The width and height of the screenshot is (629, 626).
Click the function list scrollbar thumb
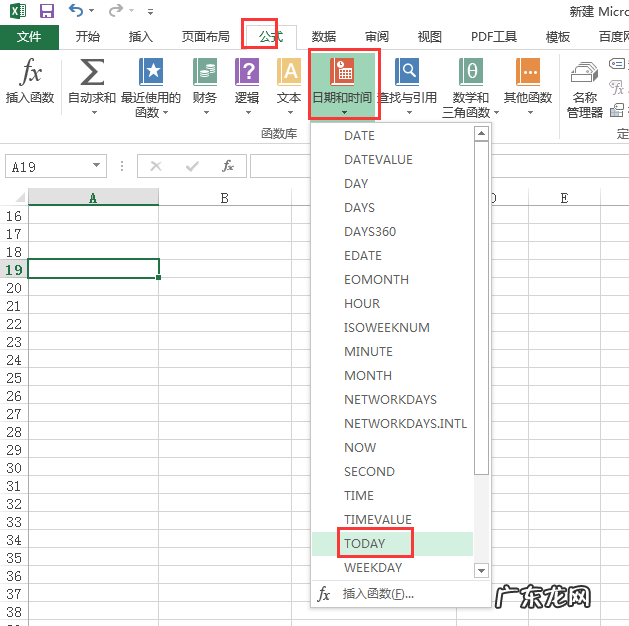point(481,308)
